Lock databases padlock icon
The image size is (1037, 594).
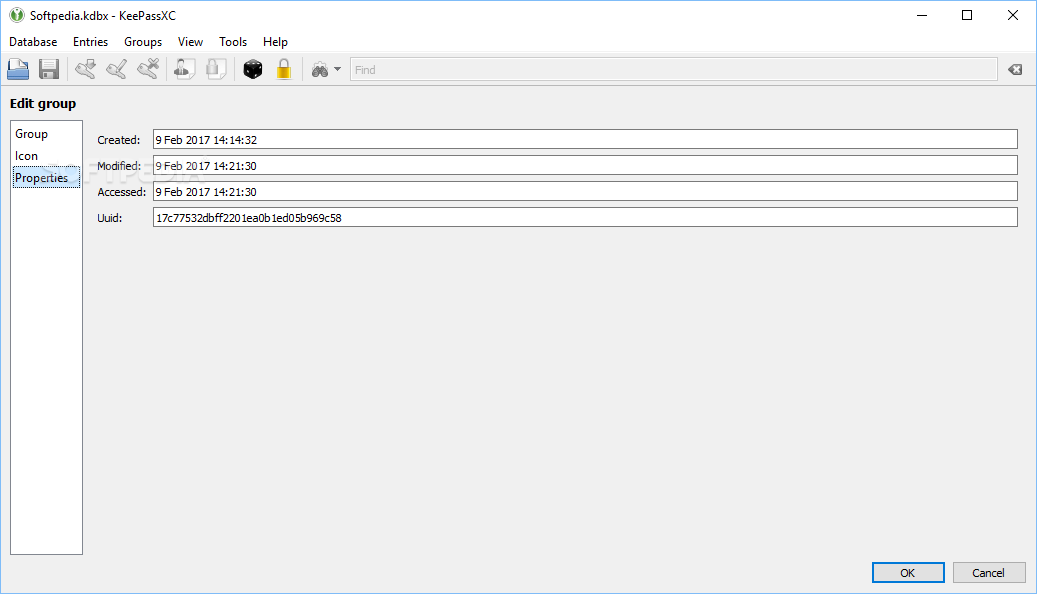pos(284,69)
